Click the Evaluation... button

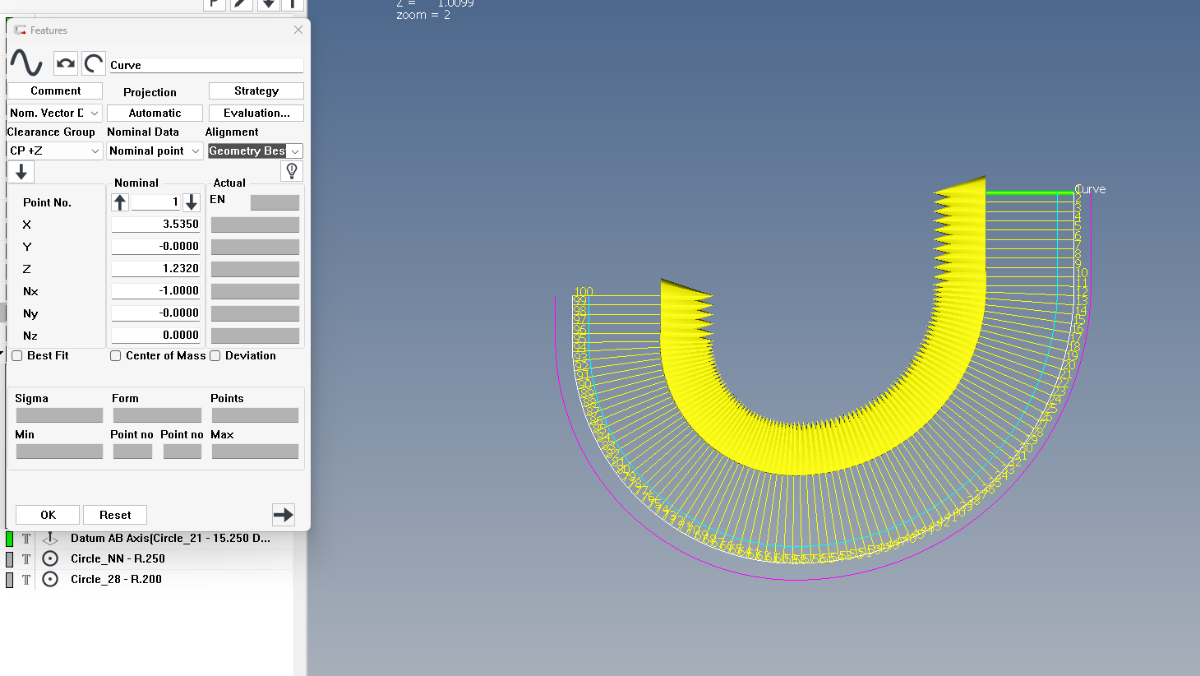(256, 113)
